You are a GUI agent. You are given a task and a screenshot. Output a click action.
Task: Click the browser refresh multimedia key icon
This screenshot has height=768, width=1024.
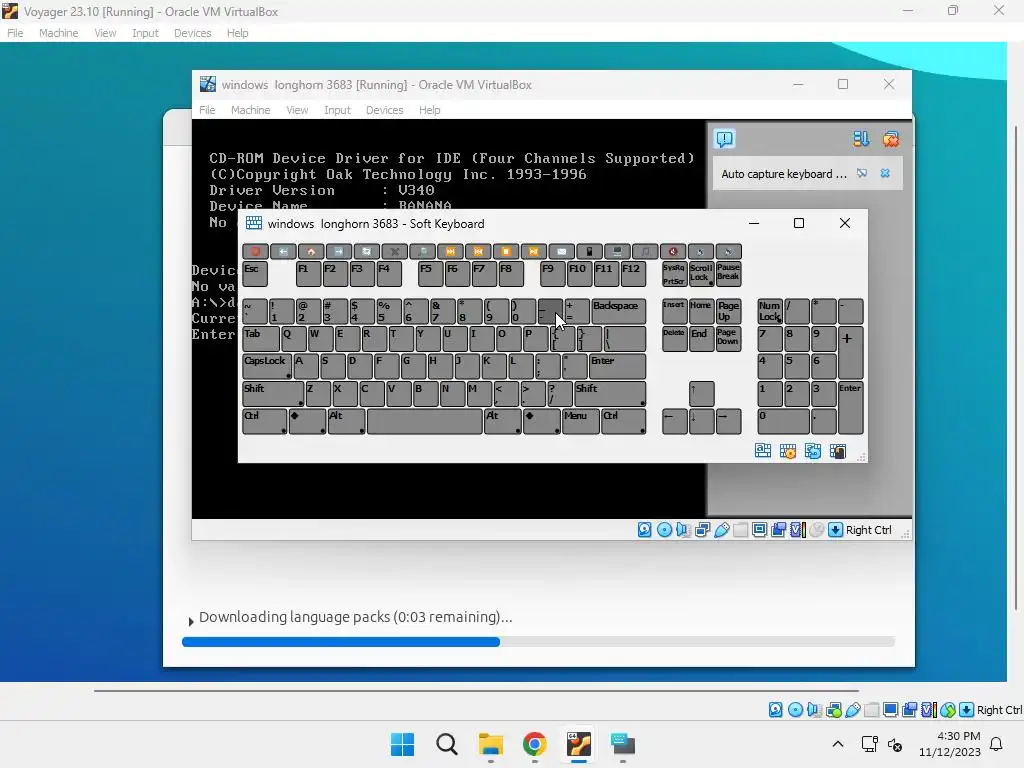click(366, 251)
